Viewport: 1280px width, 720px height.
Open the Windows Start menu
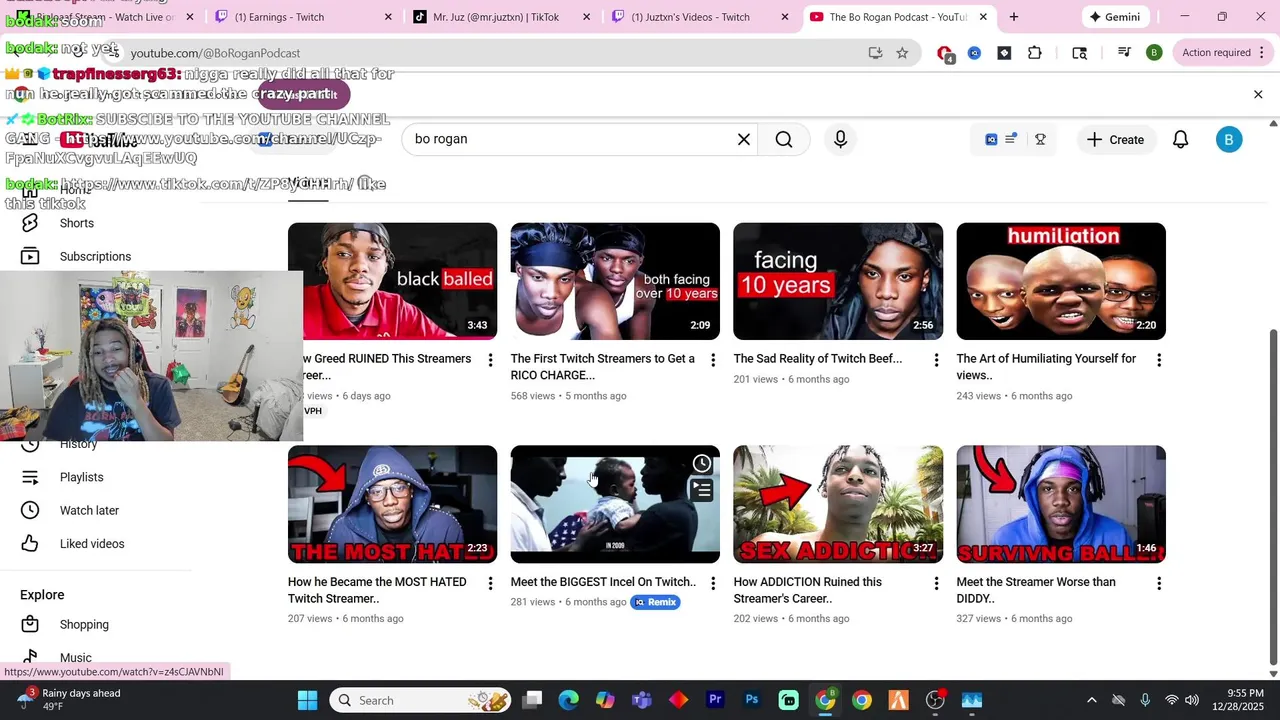307,700
